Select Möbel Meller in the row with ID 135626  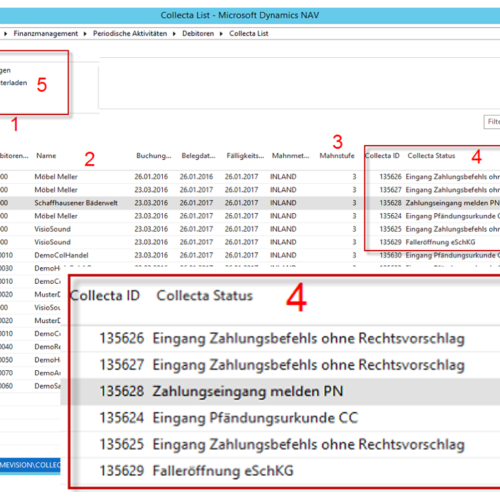tap(56, 177)
